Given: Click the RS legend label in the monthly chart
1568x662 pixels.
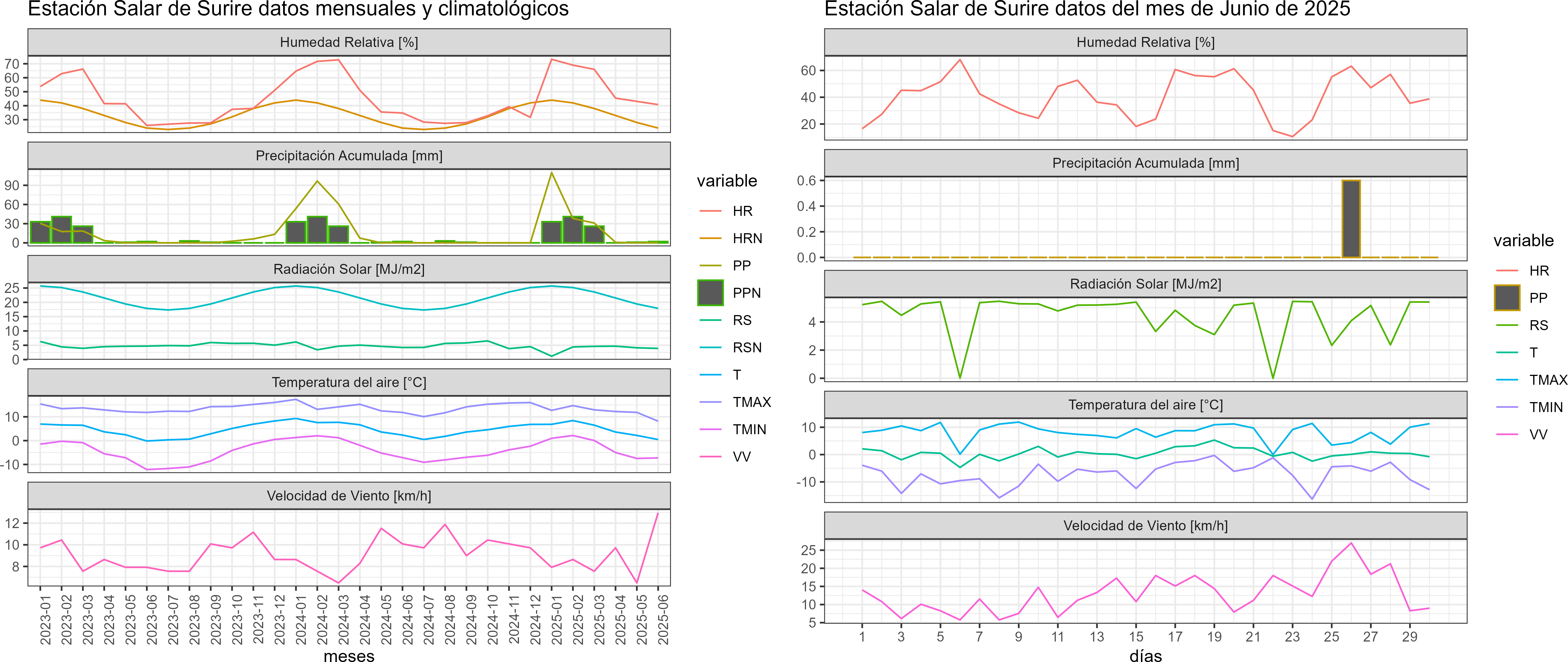Looking at the screenshot, I should click(742, 320).
